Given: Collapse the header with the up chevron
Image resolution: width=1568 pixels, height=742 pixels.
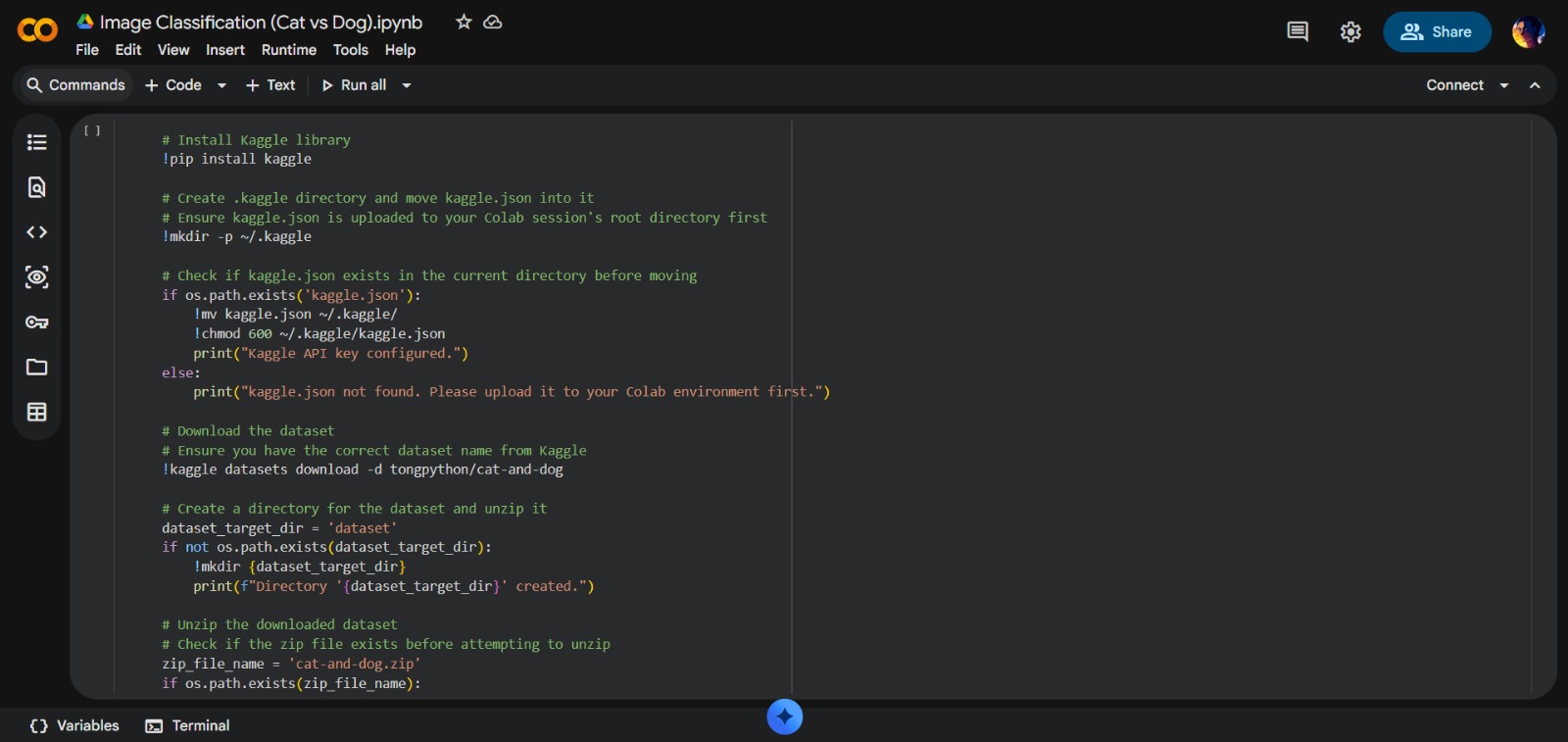Looking at the screenshot, I should [x=1535, y=85].
